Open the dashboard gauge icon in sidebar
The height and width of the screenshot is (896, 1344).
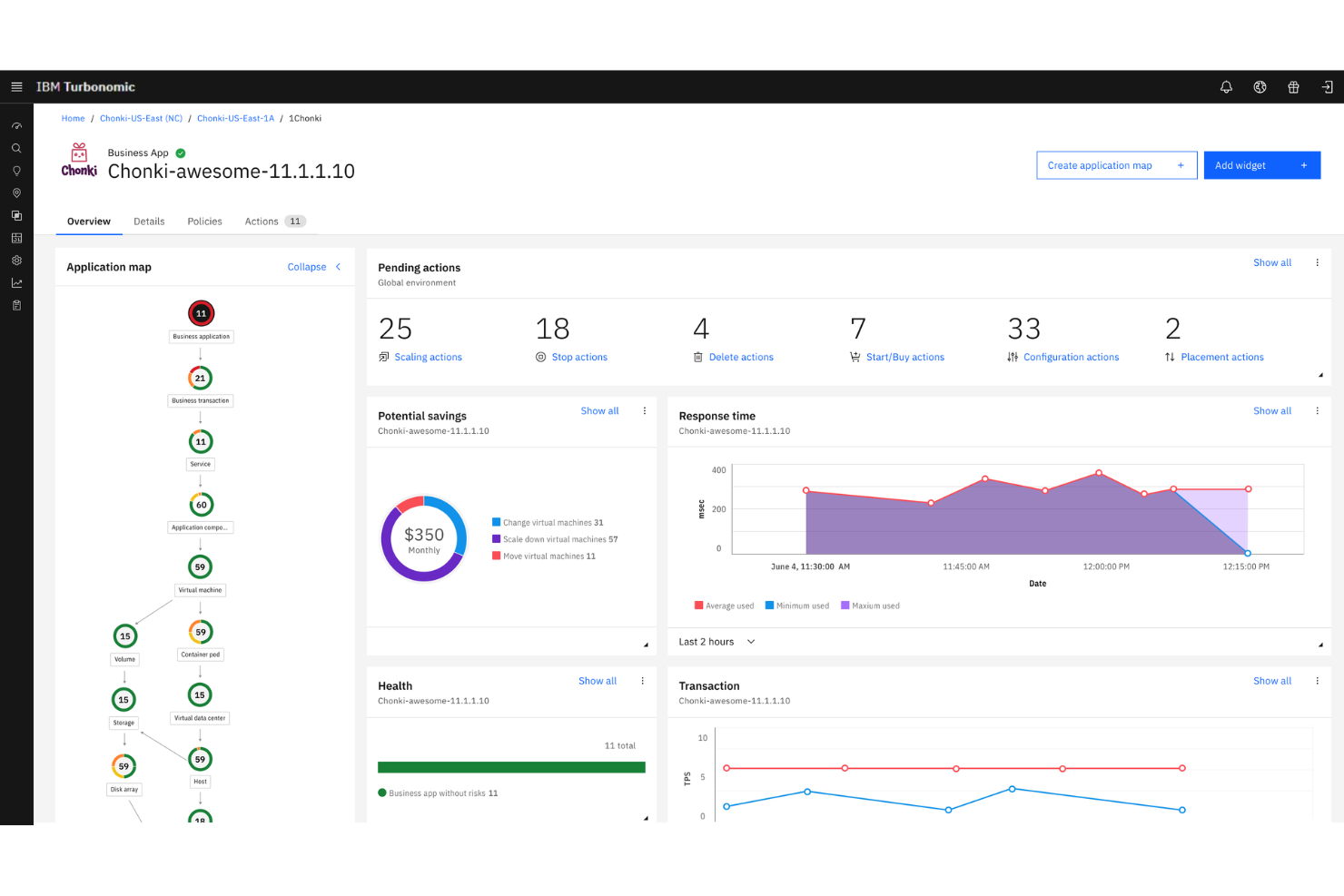(x=16, y=125)
